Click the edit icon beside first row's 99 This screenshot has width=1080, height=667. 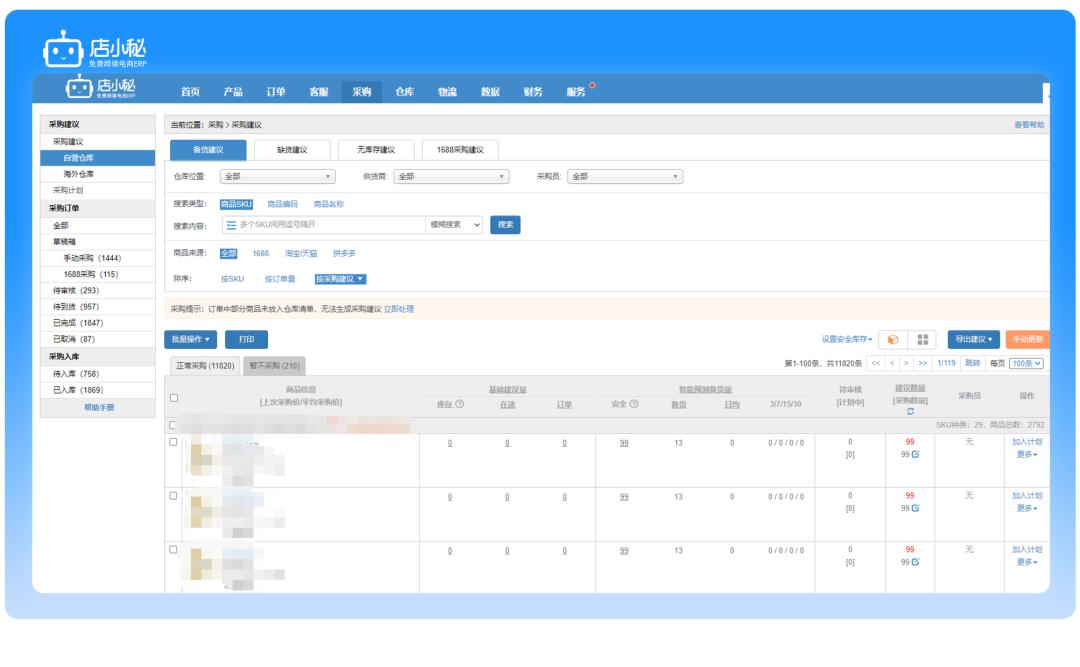point(915,453)
